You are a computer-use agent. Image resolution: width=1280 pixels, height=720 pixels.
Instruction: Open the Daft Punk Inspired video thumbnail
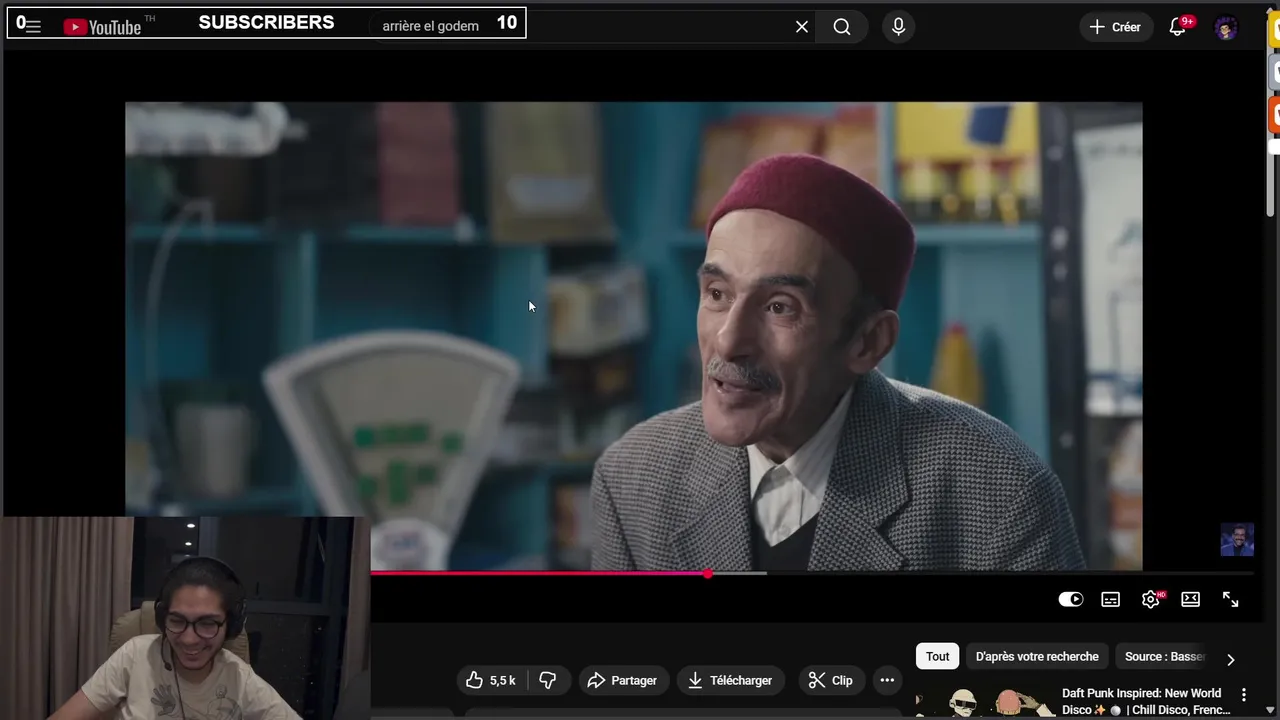coord(984,702)
